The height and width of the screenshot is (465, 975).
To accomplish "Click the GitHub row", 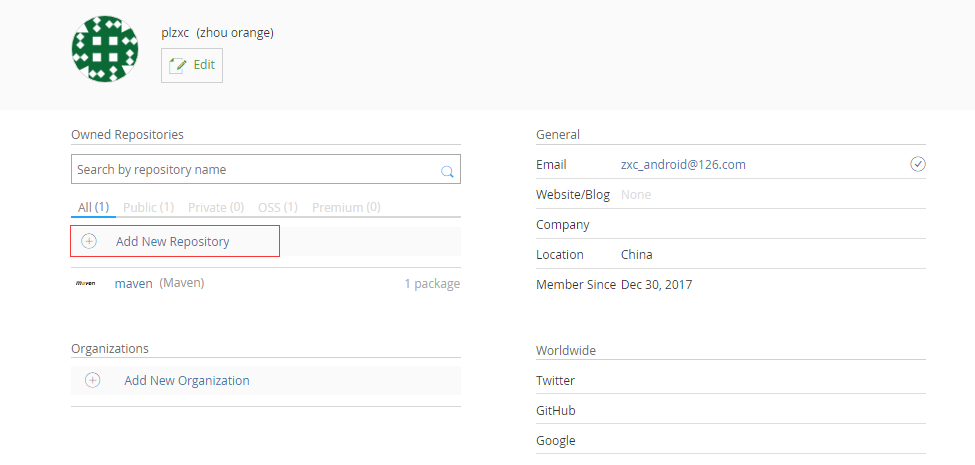I will click(731, 410).
